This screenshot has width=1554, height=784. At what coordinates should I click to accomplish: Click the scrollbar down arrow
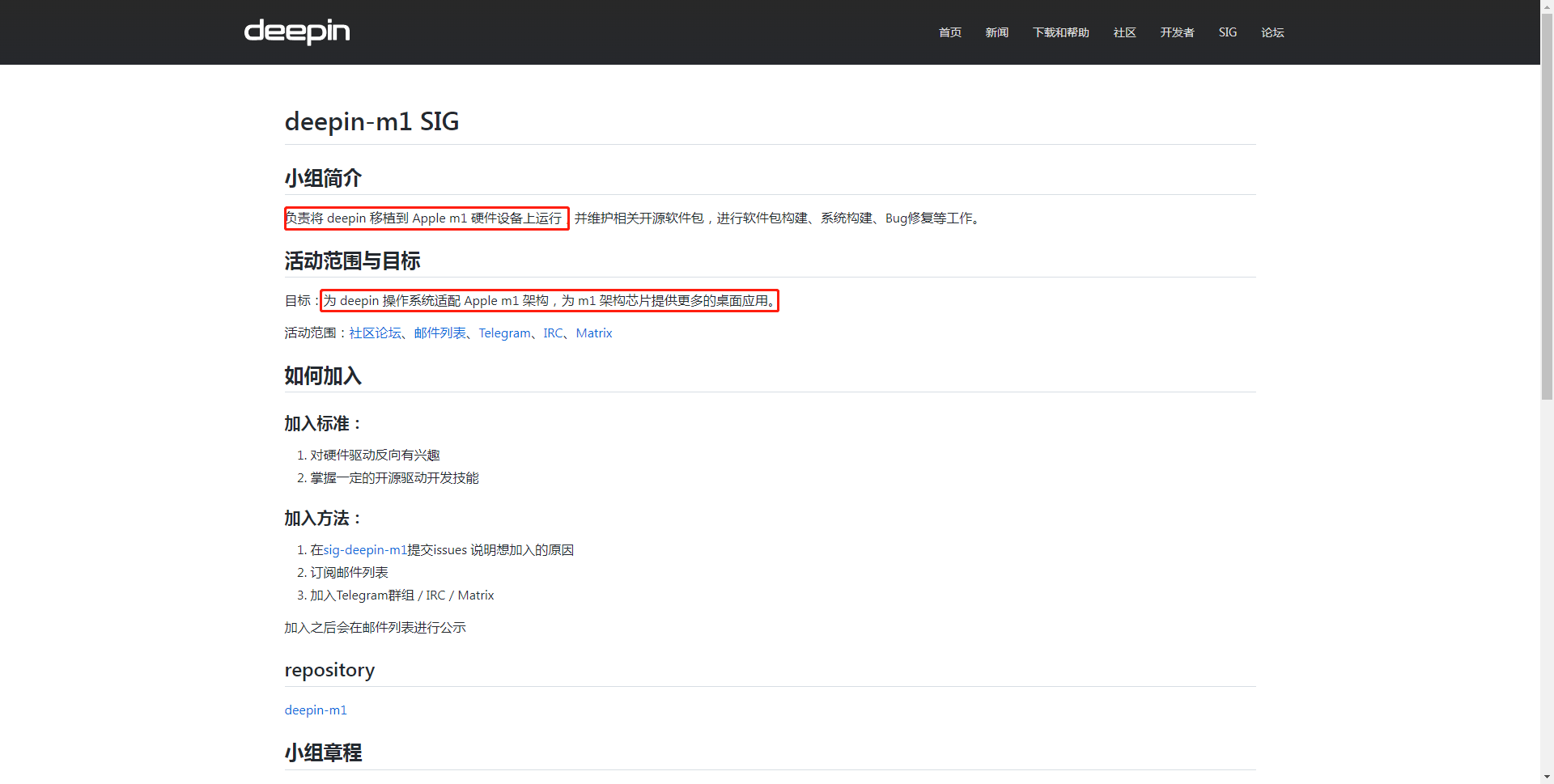click(1547, 778)
